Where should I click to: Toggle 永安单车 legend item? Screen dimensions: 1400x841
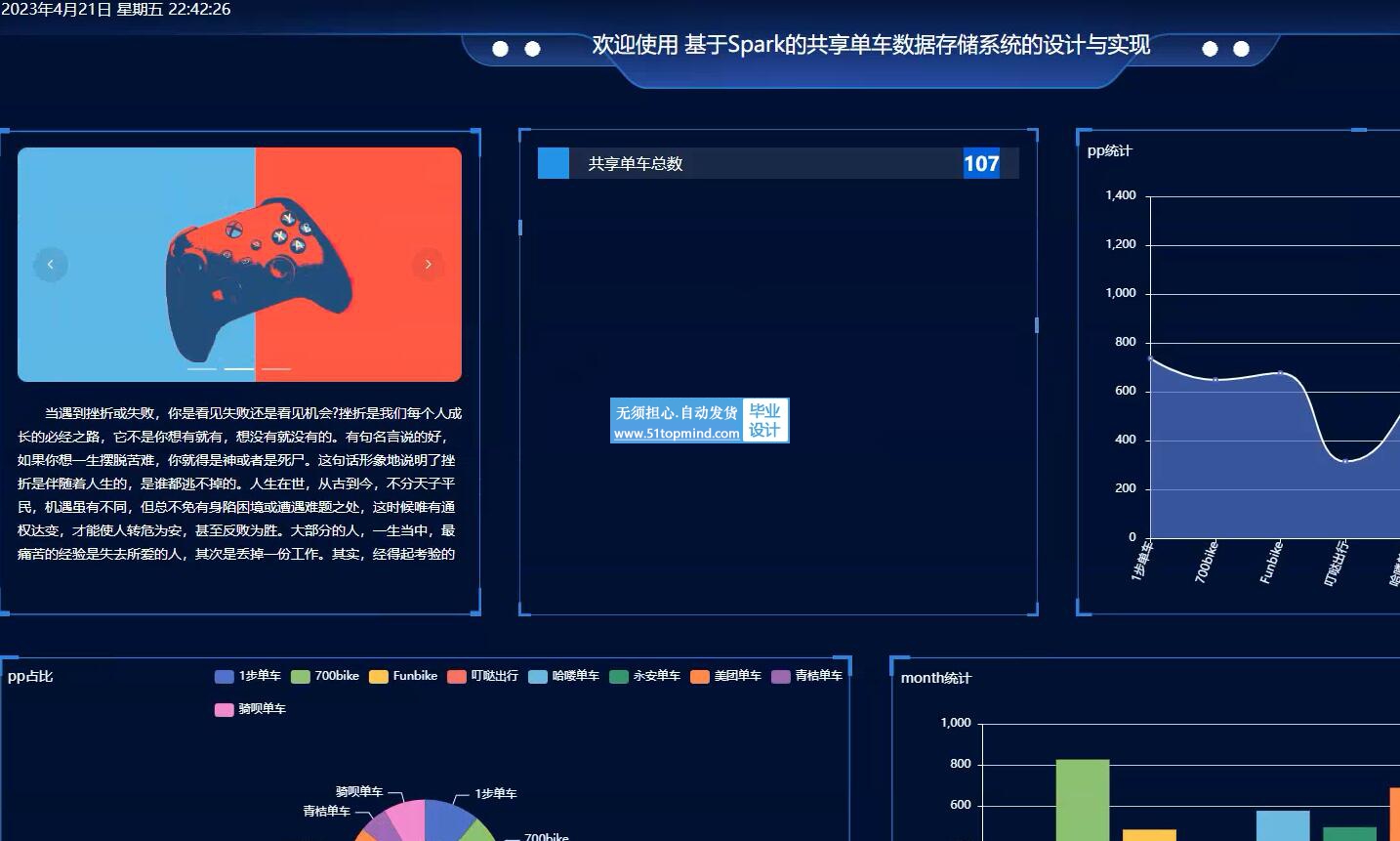tap(645, 676)
